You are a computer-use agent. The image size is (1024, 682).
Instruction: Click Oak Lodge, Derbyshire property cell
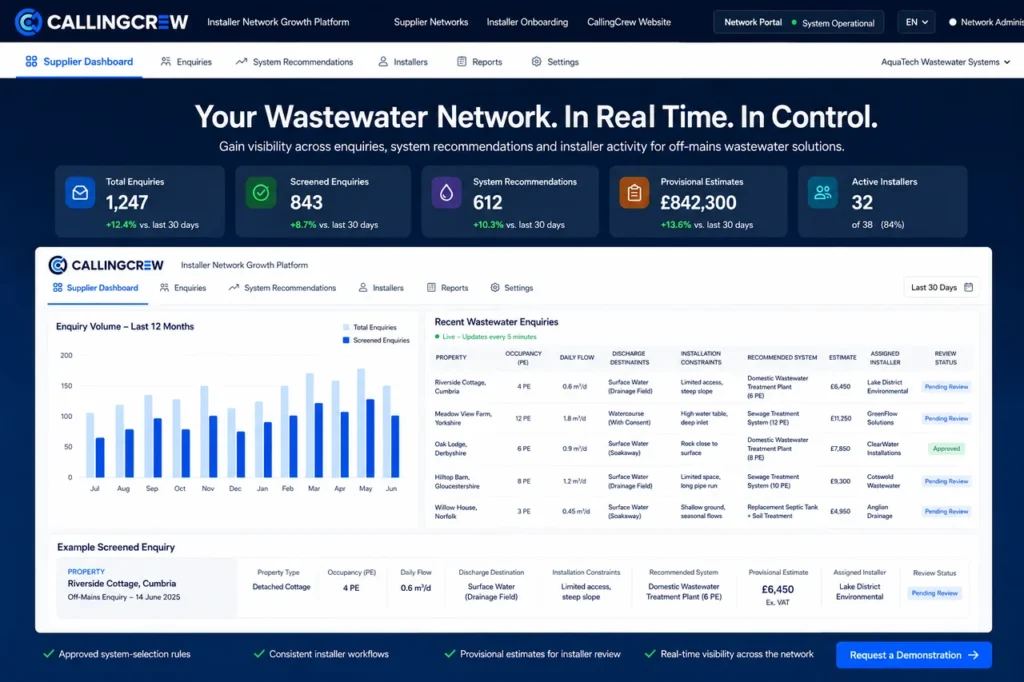pyautogui.click(x=451, y=449)
